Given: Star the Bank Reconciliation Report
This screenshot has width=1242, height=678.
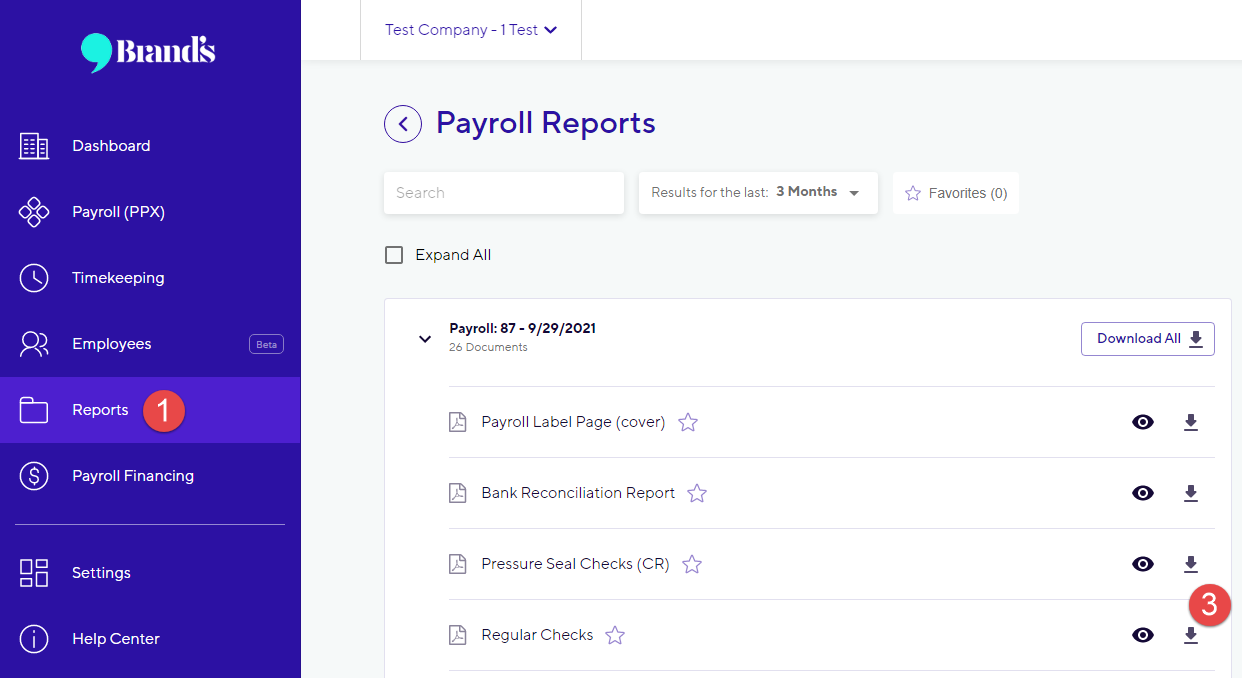Looking at the screenshot, I should click(x=697, y=493).
